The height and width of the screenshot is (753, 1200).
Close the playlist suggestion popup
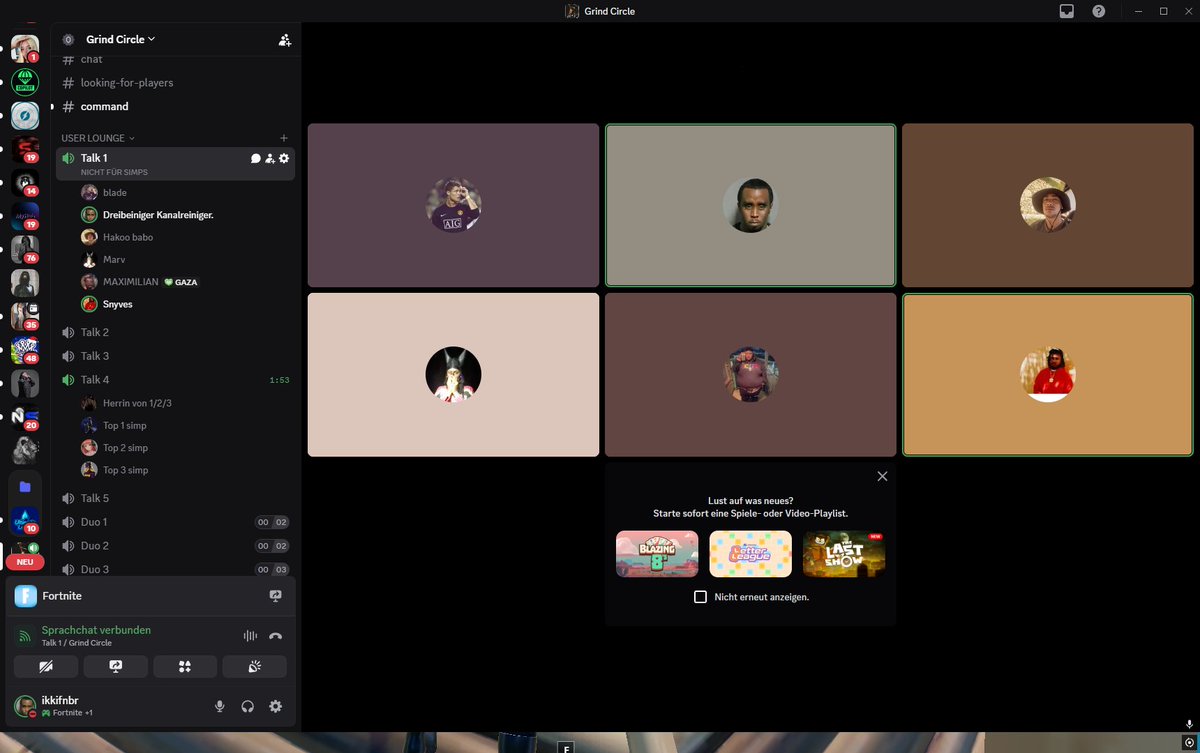(x=882, y=476)
